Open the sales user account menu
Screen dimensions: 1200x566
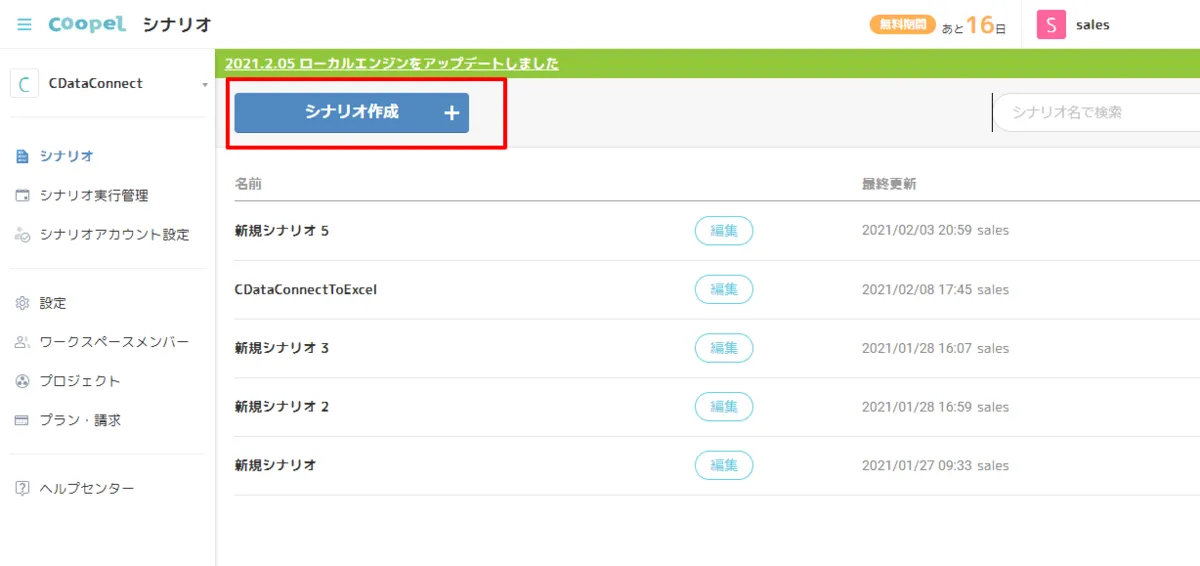[x=1092, y=25]
